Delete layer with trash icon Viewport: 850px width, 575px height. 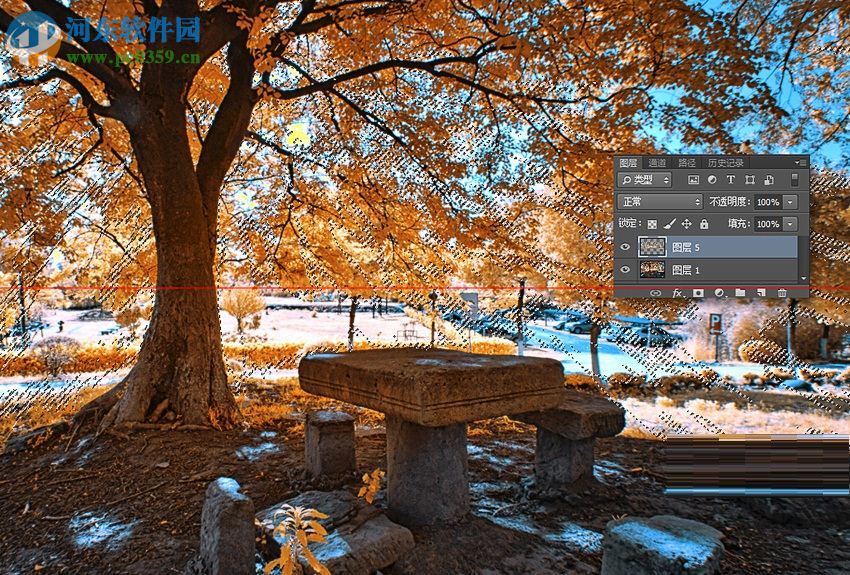pyautogui.click(x=782, y=293)
